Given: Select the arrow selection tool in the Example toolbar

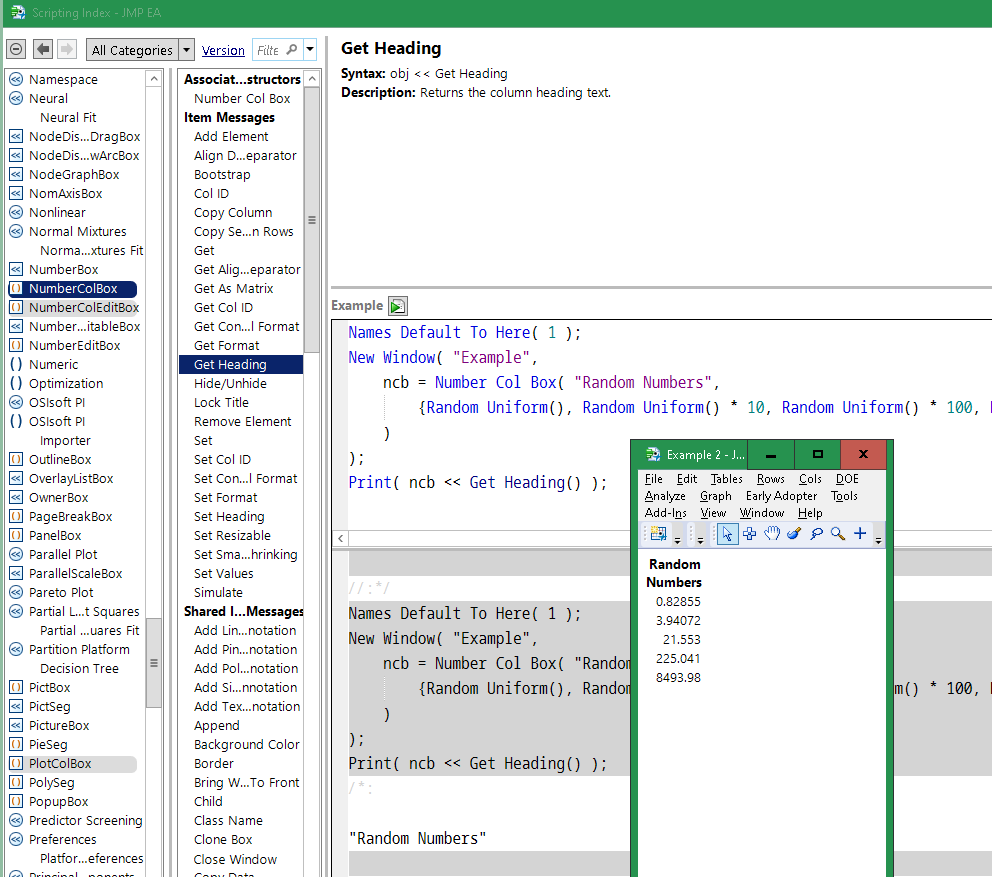Looking at the screenshot, I should (x=727, y=535).
